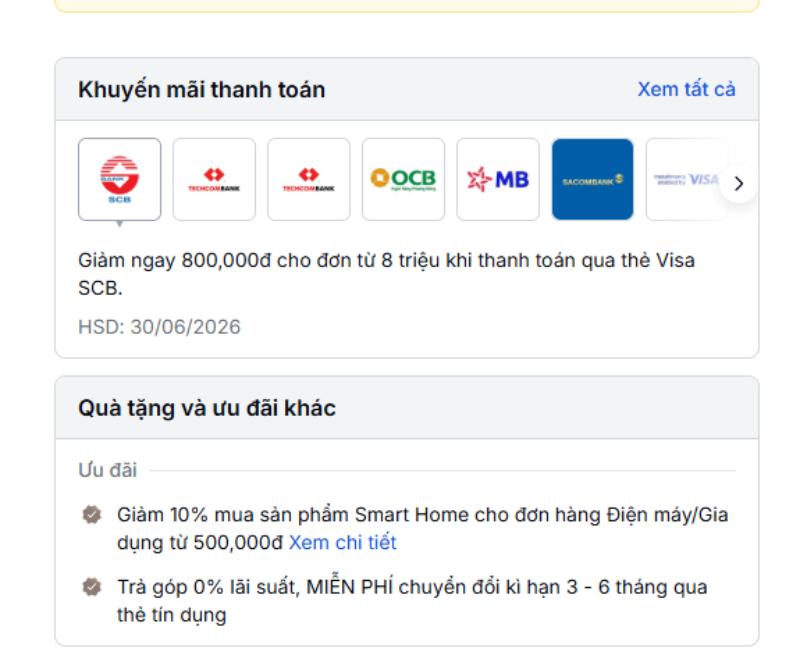
Task: Click the Khuyến mãi thanh toán header
Action: click(202, 89)
